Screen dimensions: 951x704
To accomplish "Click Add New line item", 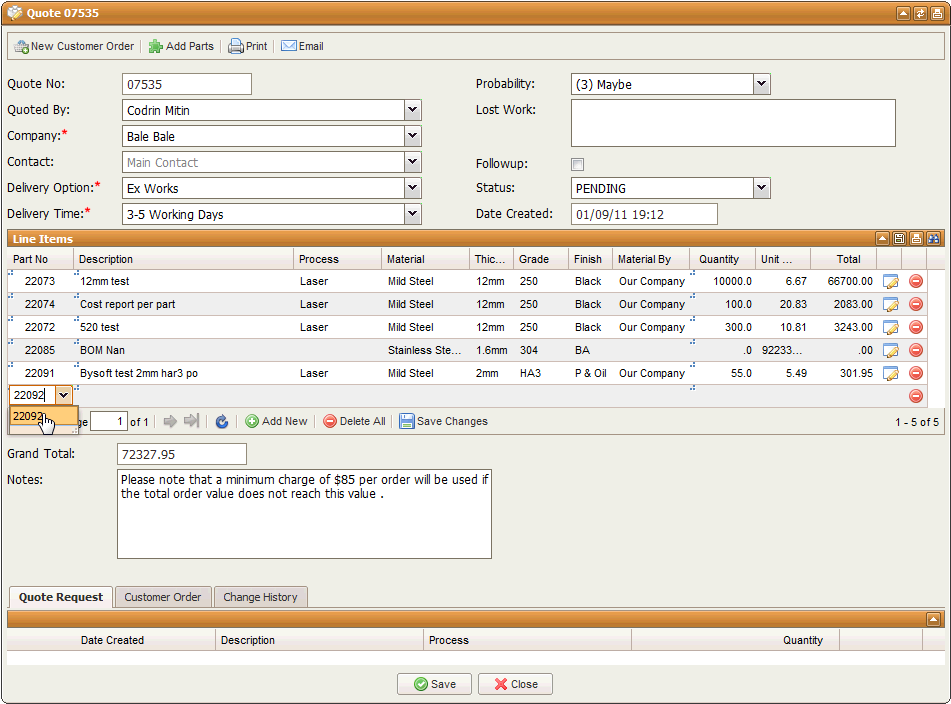I will 276,422.
